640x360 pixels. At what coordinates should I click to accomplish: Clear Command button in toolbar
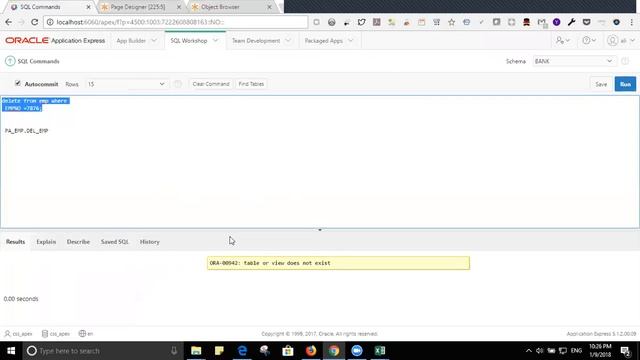211,84
